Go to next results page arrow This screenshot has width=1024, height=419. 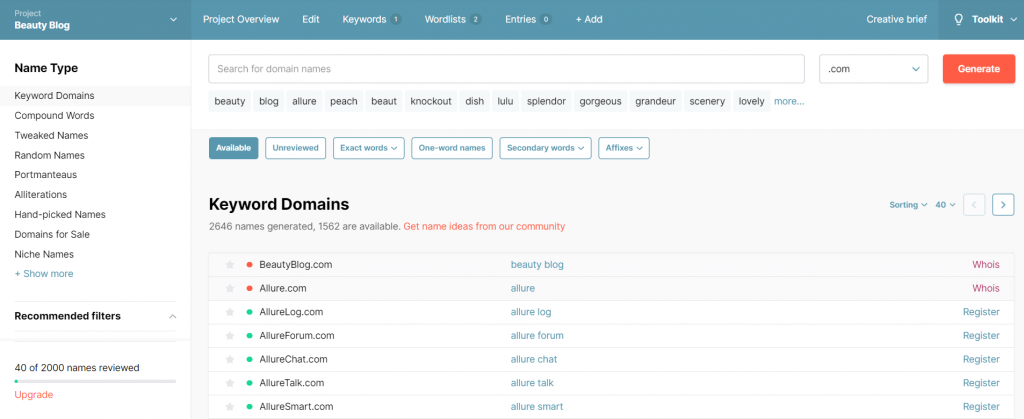point(1003,204)
